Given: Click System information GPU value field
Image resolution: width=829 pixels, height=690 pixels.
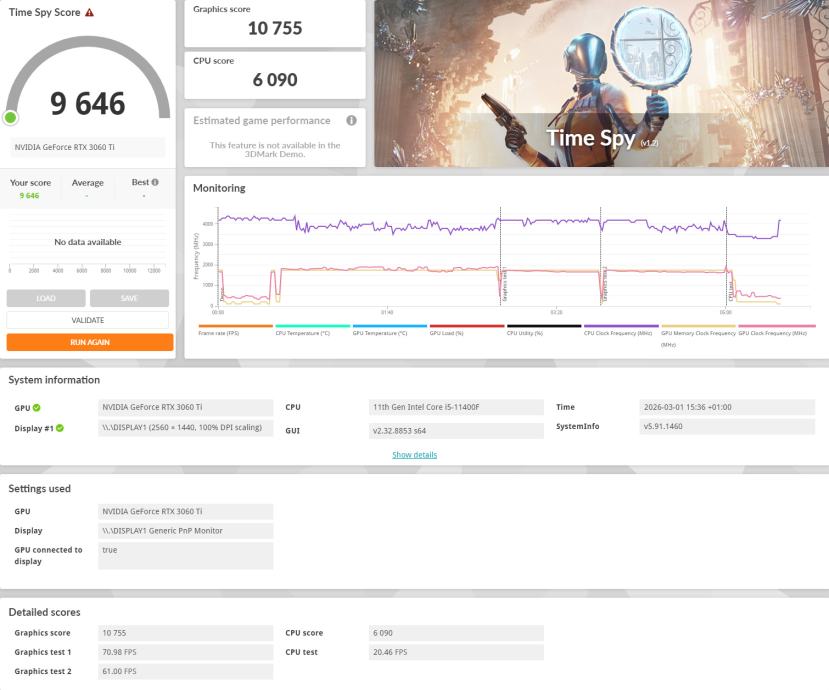Looking at the screenshot, I should click(186, 407).
